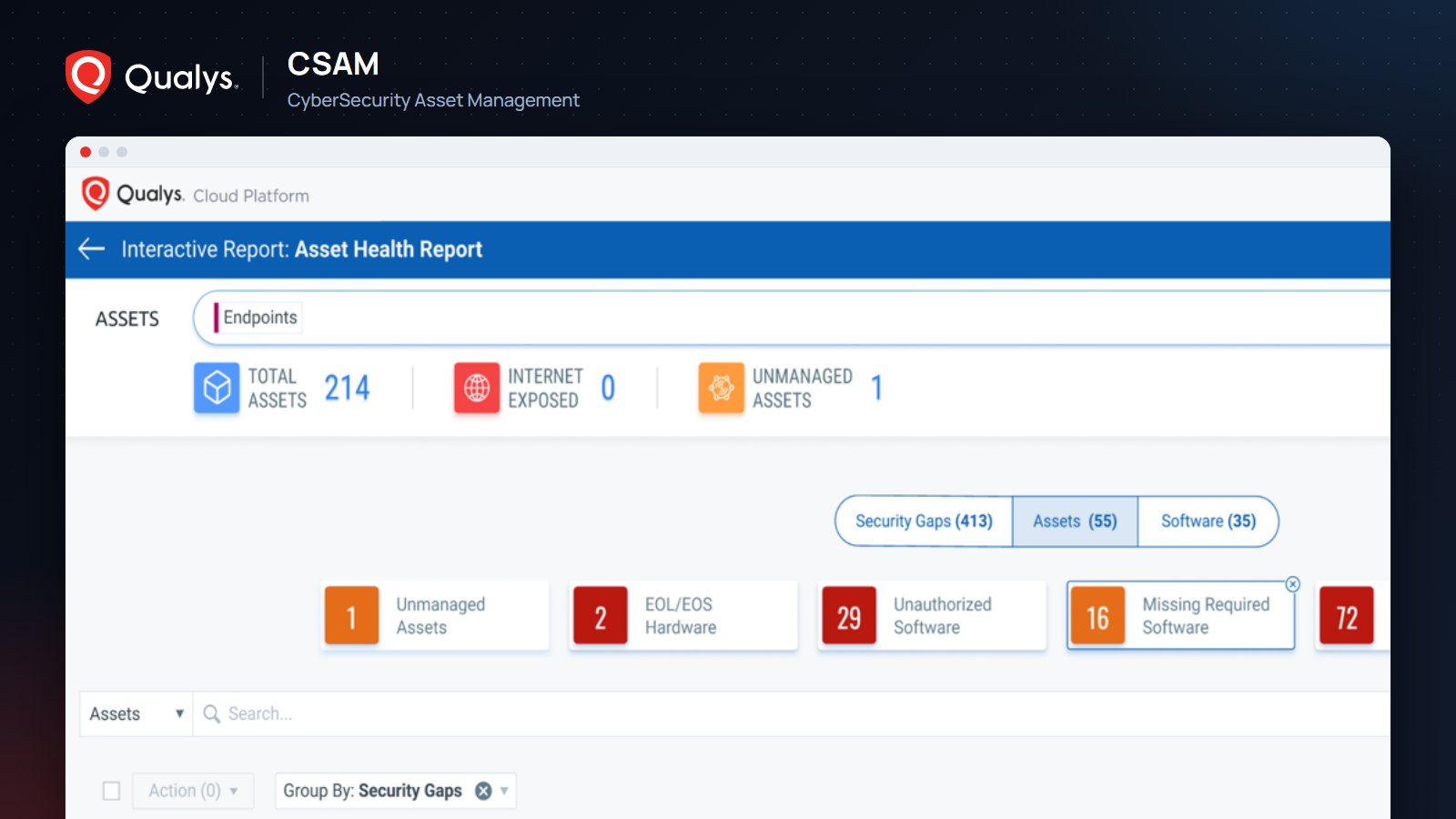Click the CyberSecurity Asset Management subtitle
The width and height of the screenshot is (1456, 819).
tap(433, 100)
